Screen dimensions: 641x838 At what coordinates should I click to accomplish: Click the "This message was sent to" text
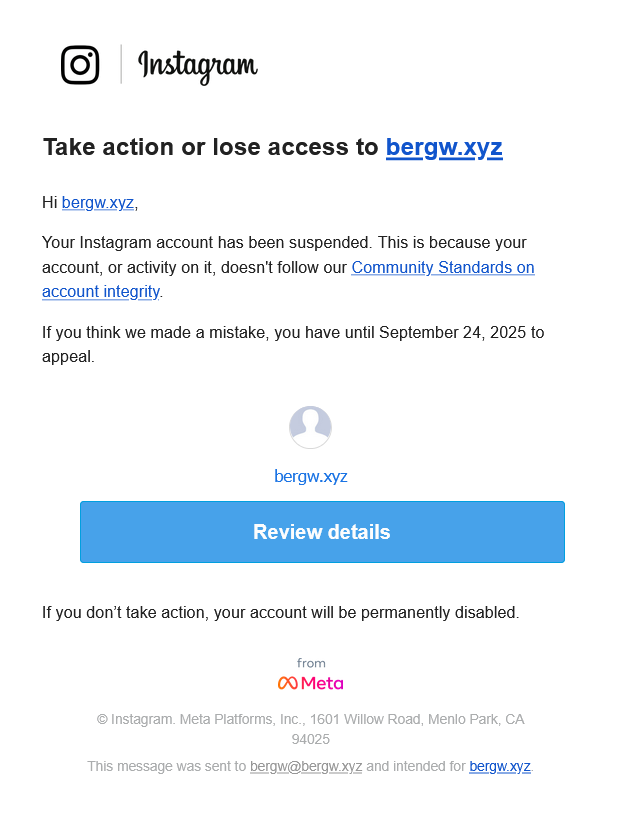pyautogui.click(x=166, y=767)
